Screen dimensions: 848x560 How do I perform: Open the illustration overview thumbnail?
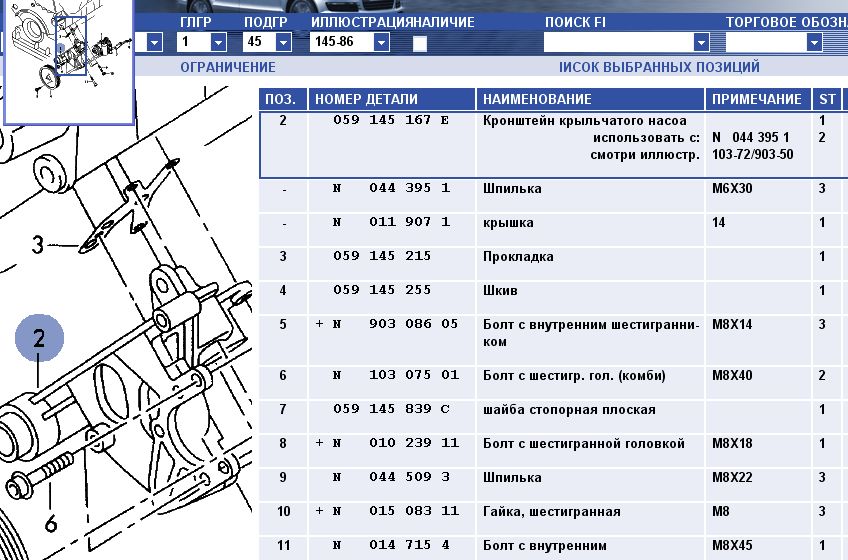coord(69,61)
